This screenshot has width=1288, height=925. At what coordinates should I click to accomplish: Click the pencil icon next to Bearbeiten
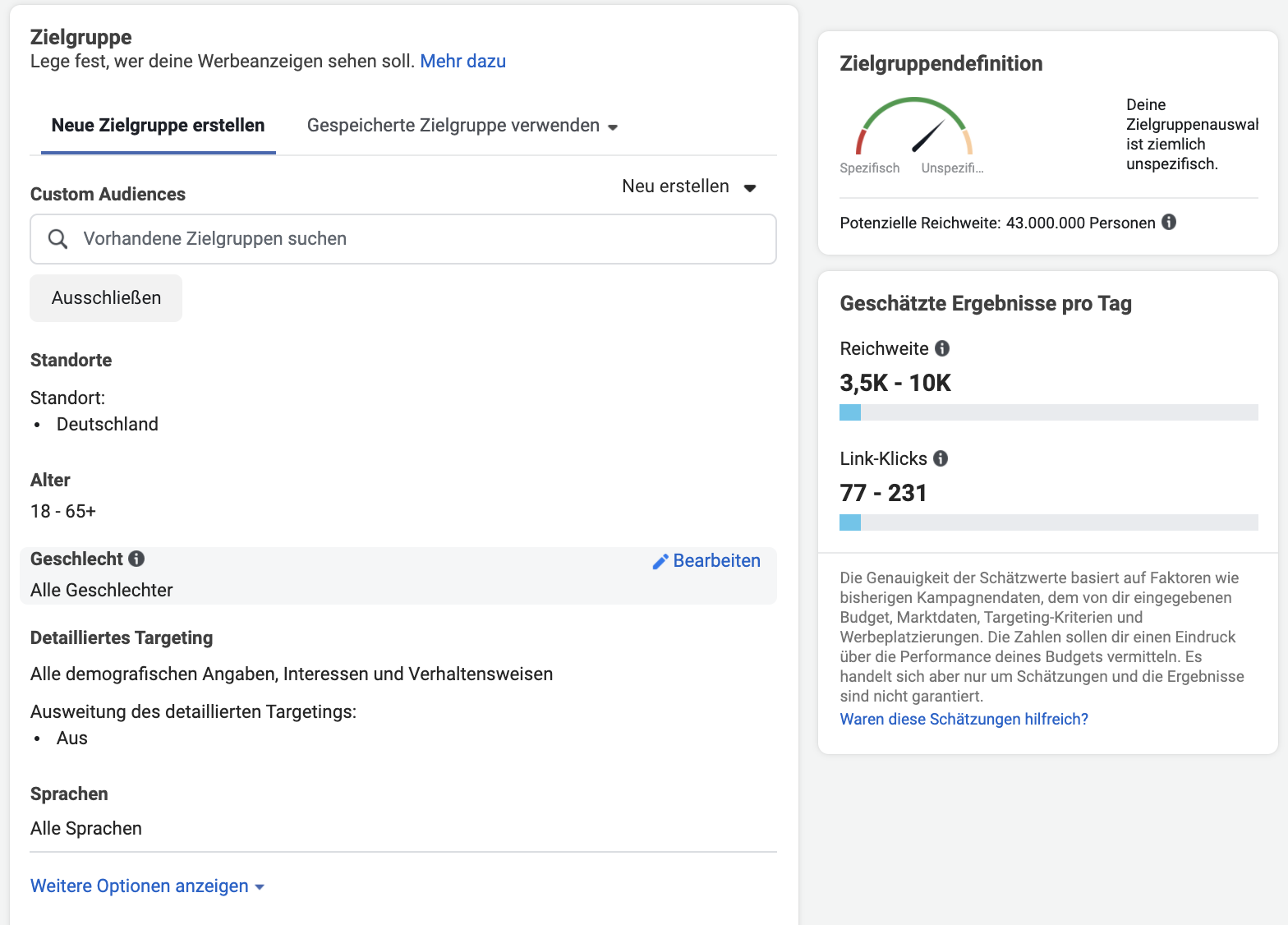pos(660,561)
